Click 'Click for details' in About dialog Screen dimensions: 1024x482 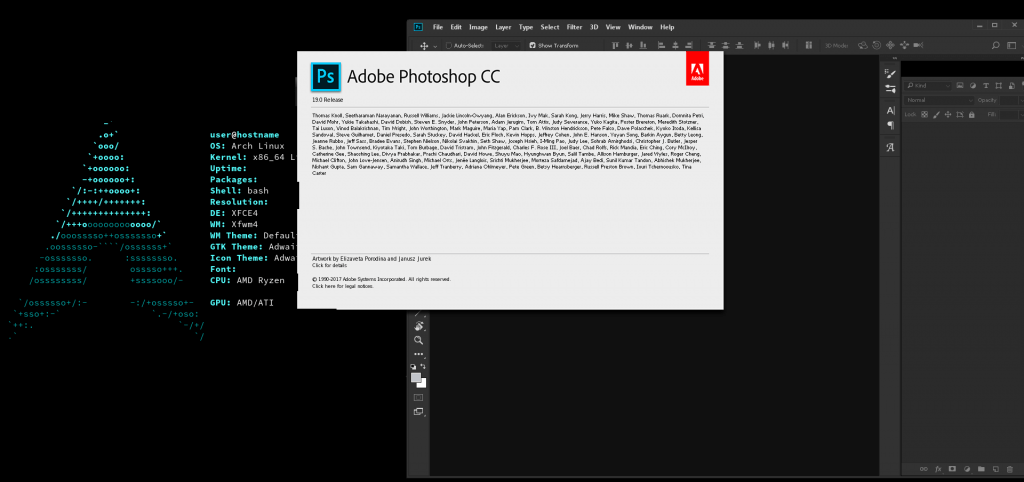pyautogui.click(x=330, y=265)
